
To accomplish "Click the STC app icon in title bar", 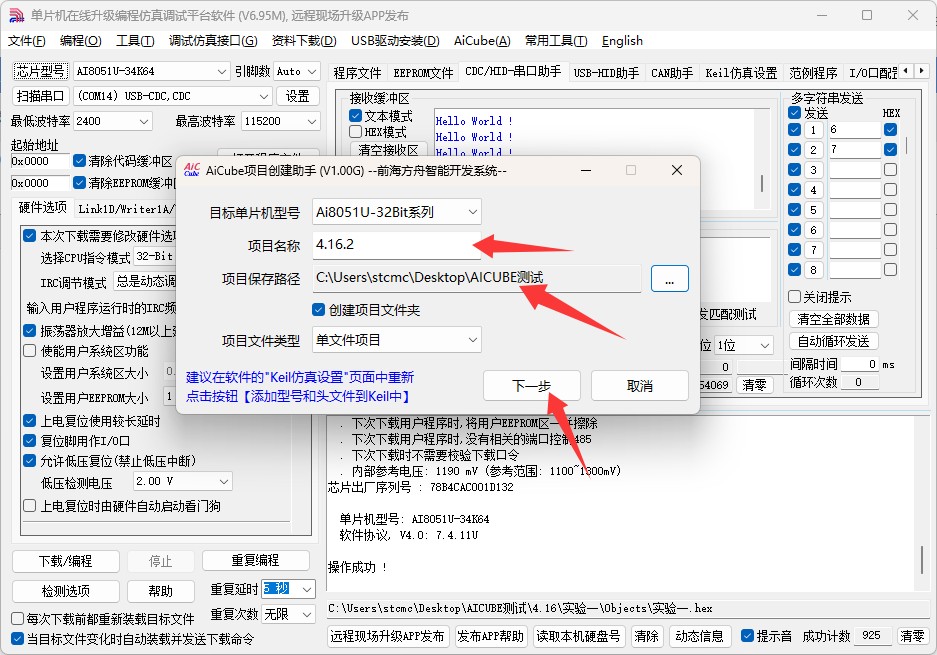I will click(x=16, y=16).
